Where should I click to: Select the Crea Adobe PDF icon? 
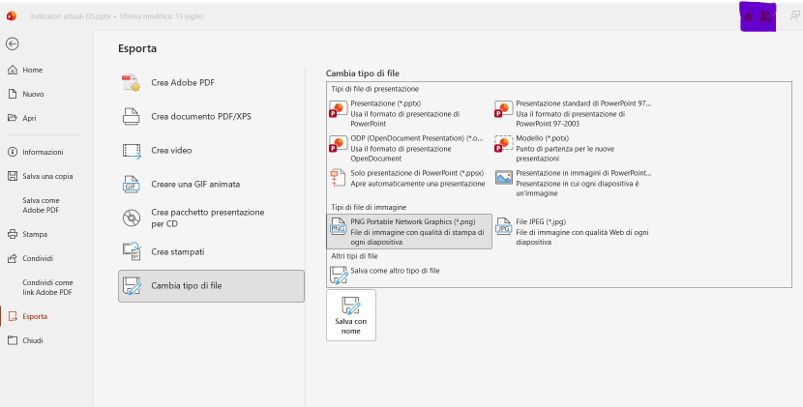tap(131, 83)
